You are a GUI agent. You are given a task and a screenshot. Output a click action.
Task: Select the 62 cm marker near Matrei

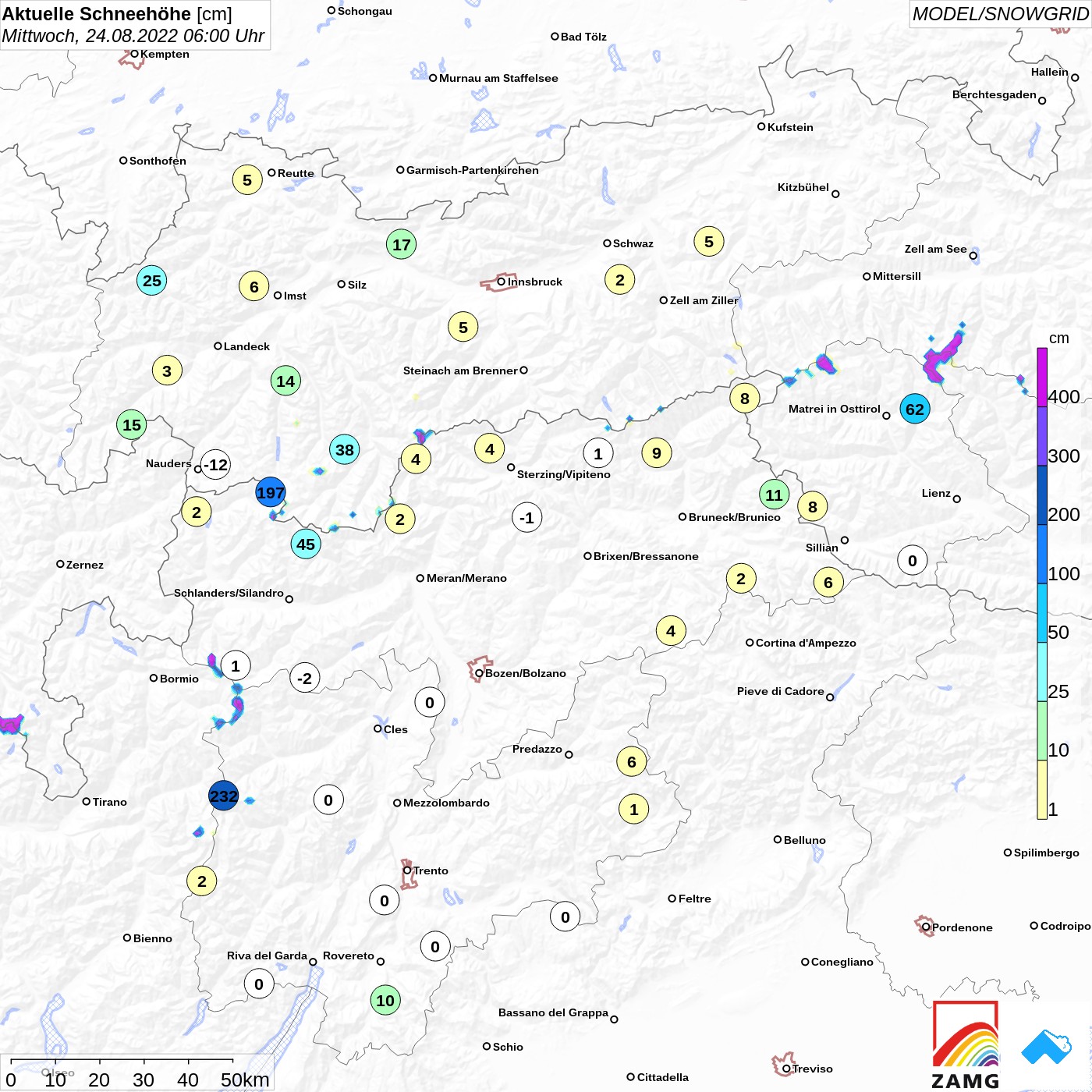tap(915, 409)
